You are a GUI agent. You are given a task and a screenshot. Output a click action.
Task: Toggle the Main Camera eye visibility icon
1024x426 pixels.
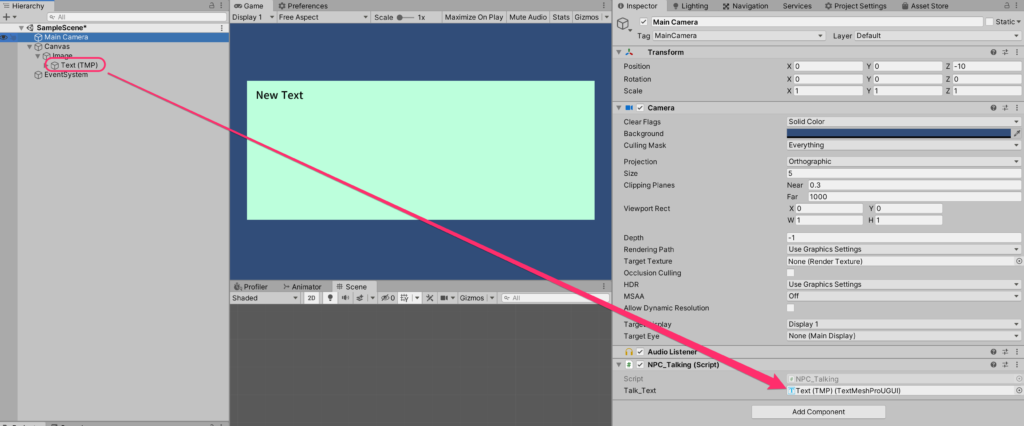point(5,37)
